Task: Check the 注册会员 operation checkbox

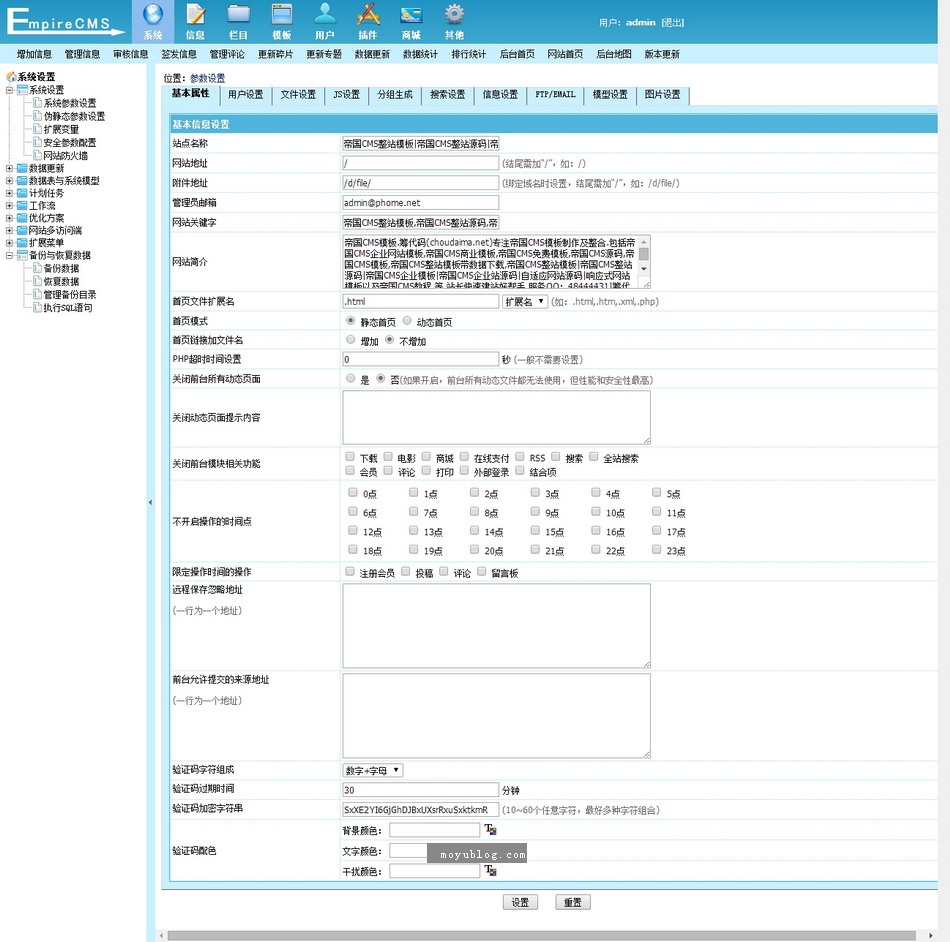Action: [x=350, y=571]
